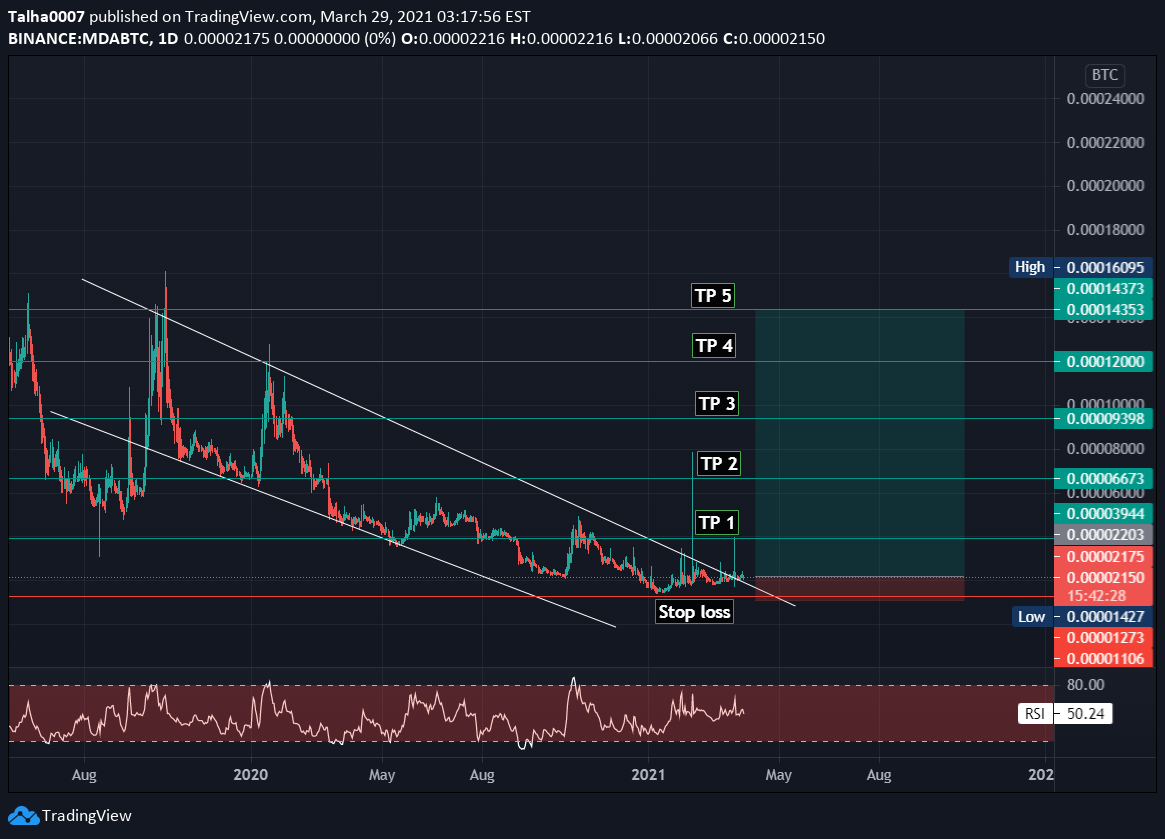The height and width of the screenshot is (839, 1165).
Task: Click the red stop-loss zone of position
Action: 860,589
